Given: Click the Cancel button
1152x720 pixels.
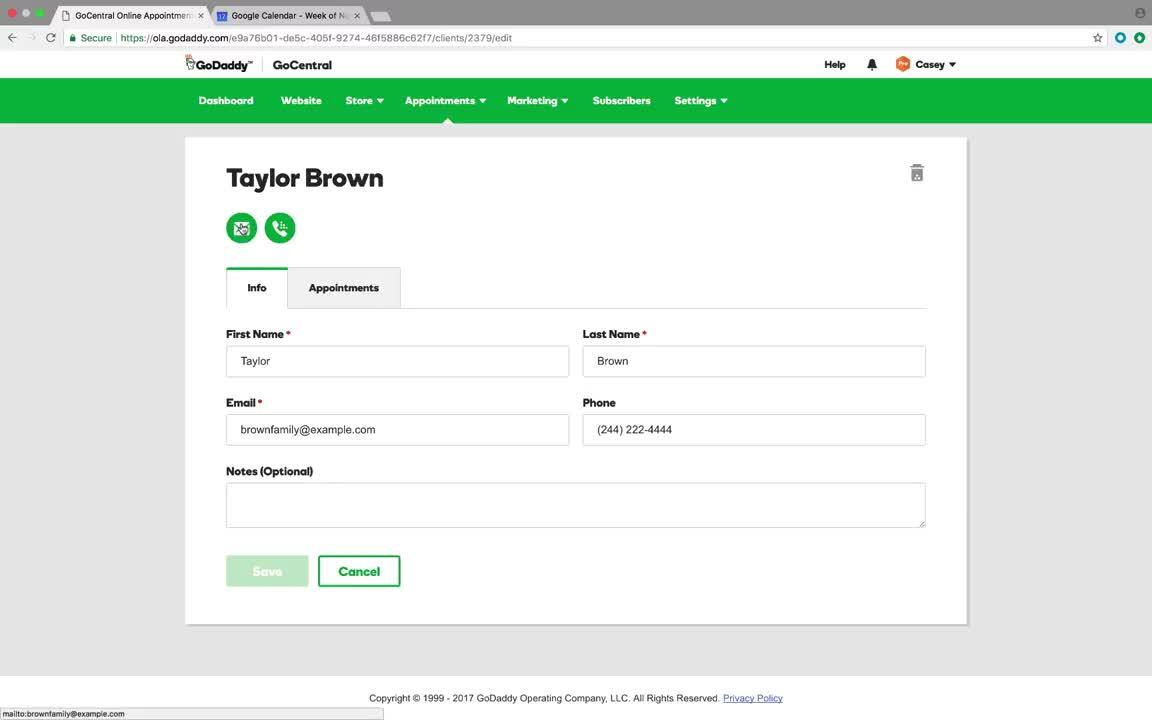Looking at the screenshot, I should tap(359, 571).
